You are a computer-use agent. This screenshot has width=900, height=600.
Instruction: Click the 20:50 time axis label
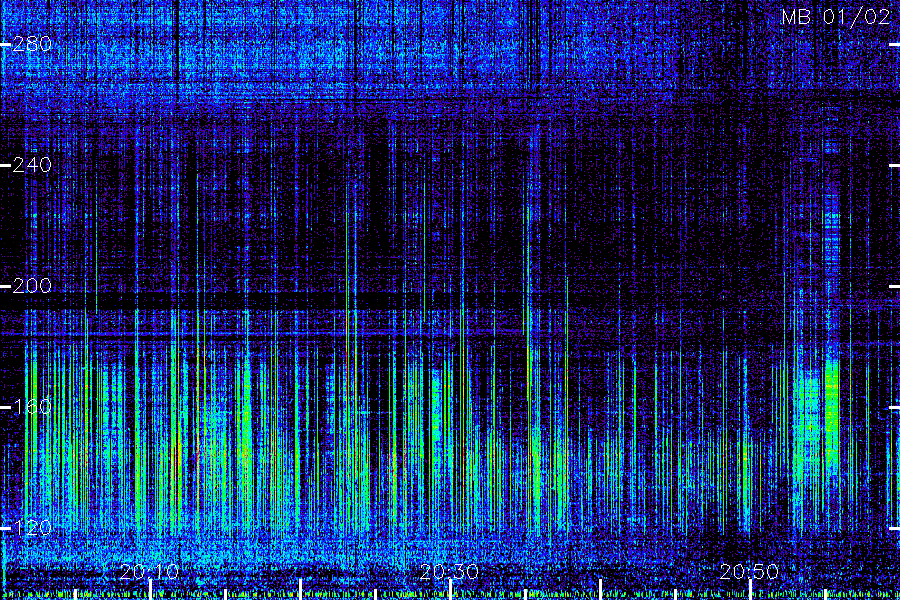[x=749, y=571]
